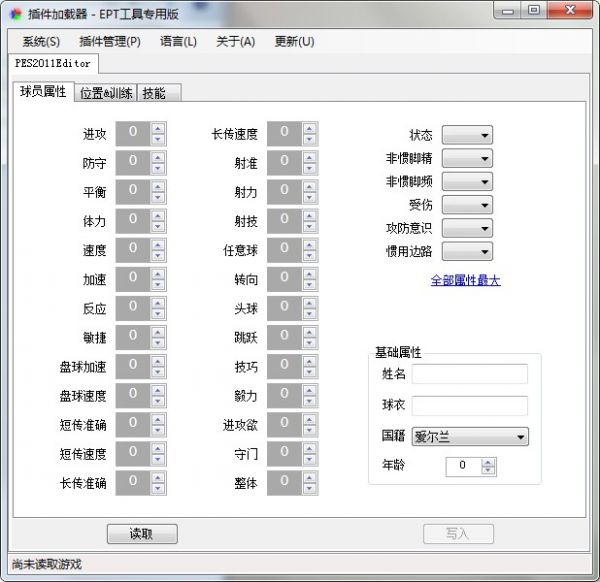Decrease the 进攻 value with down arrow
This screenshot has width=600, height=582.
pyautogui.click(x=158, y=139)
